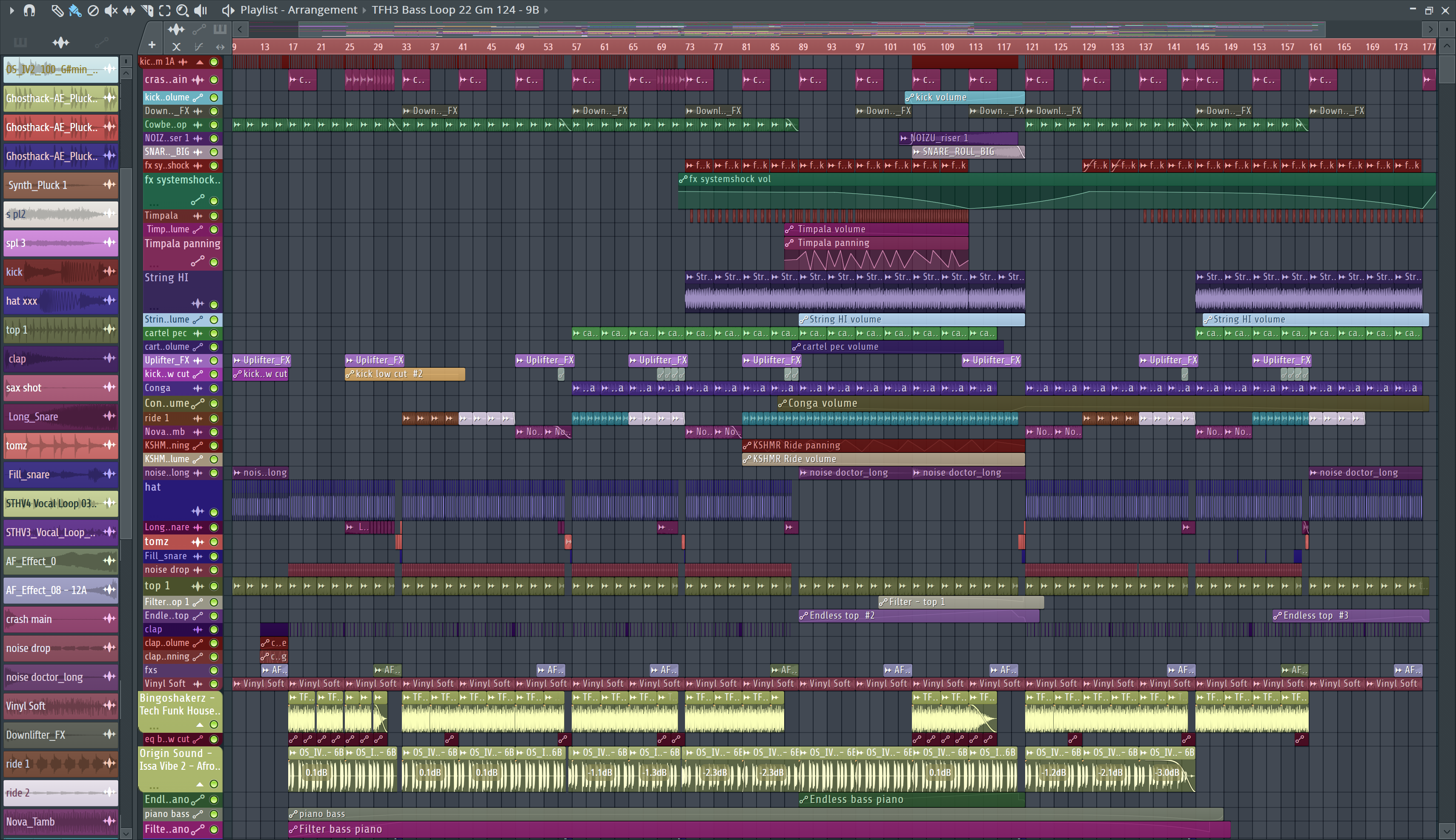Select the Select tool
Image resolution: width=1456 pixels, height=840 pixels.
coord(164,10)
